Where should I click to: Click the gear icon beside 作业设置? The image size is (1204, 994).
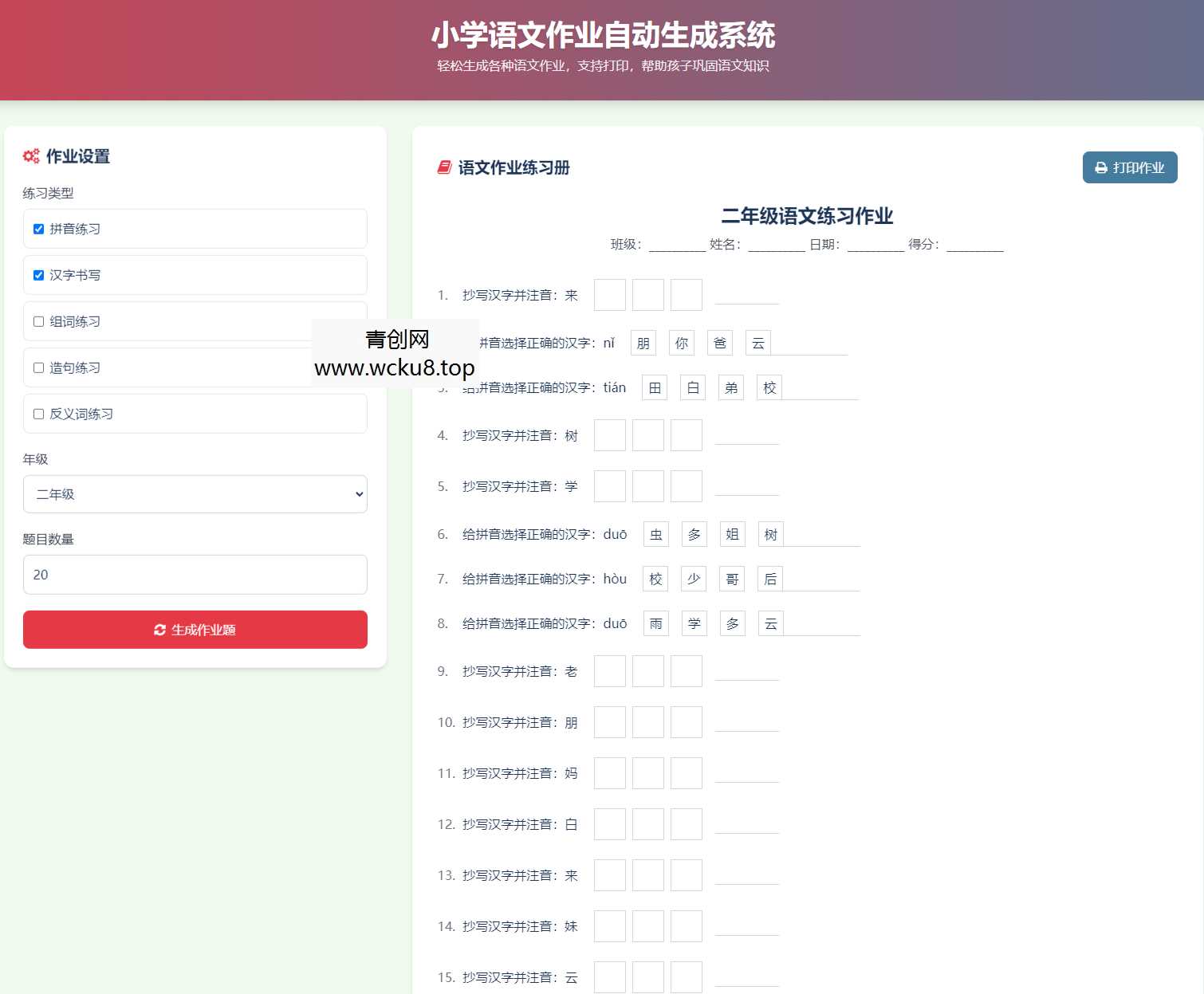pyautogui.click(x=30, y=155)
